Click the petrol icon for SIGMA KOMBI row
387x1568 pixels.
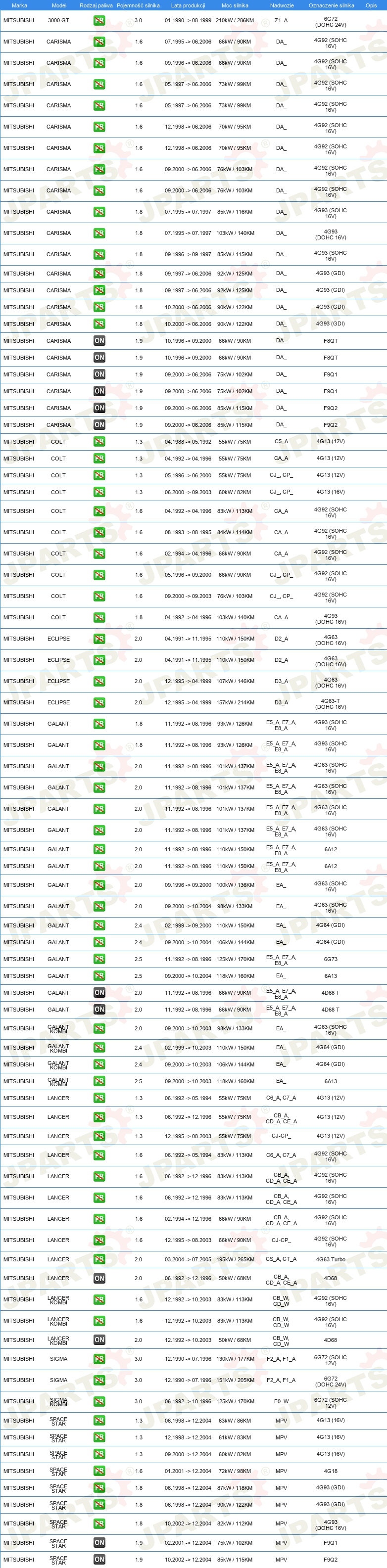(99, 1401)
